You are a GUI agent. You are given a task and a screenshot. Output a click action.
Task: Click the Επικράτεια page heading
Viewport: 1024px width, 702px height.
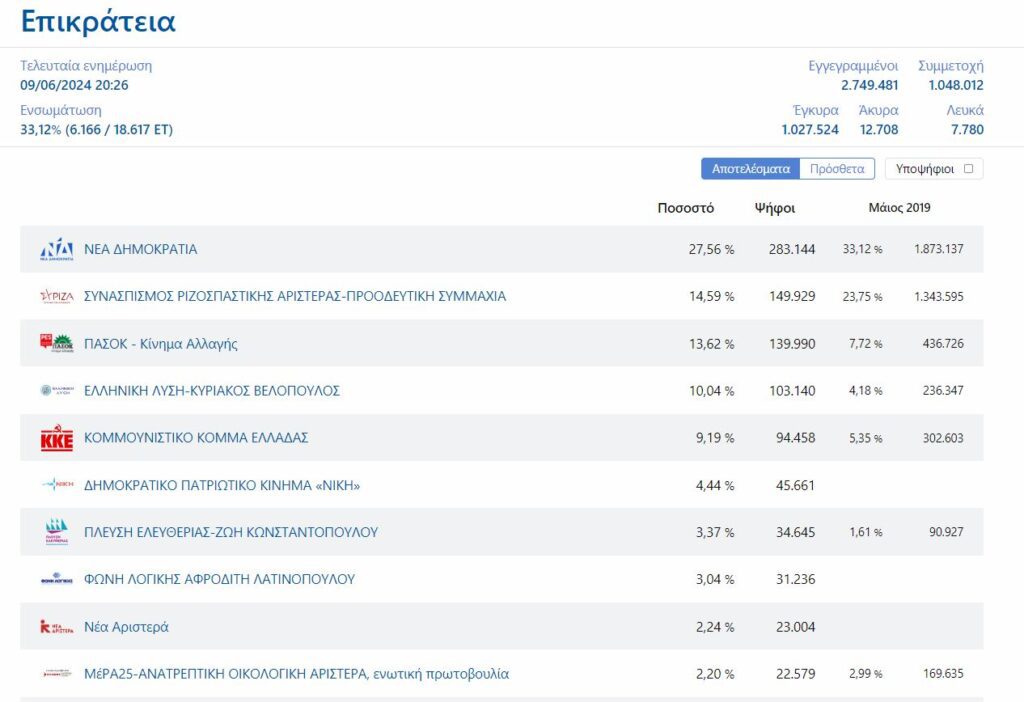(98, 21)
